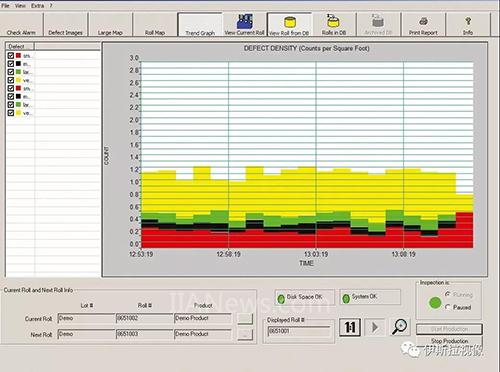The image size is (500, 372).
Task: Click the Archived DB icon
Action: click(x=378, y=21)
